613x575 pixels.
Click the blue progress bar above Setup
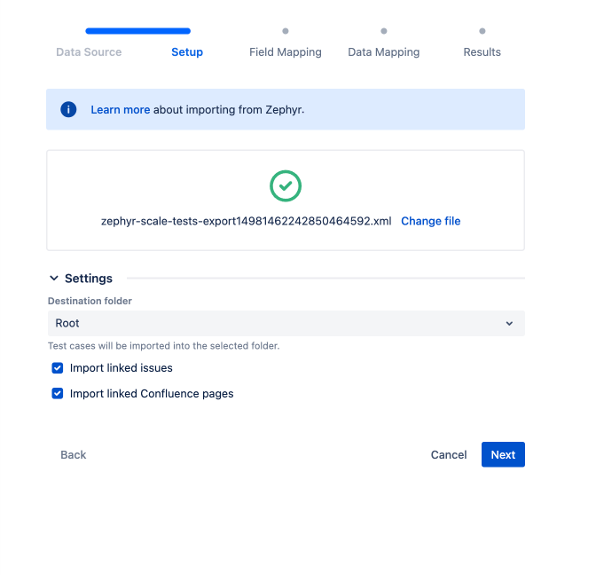(x=138, y=31)
